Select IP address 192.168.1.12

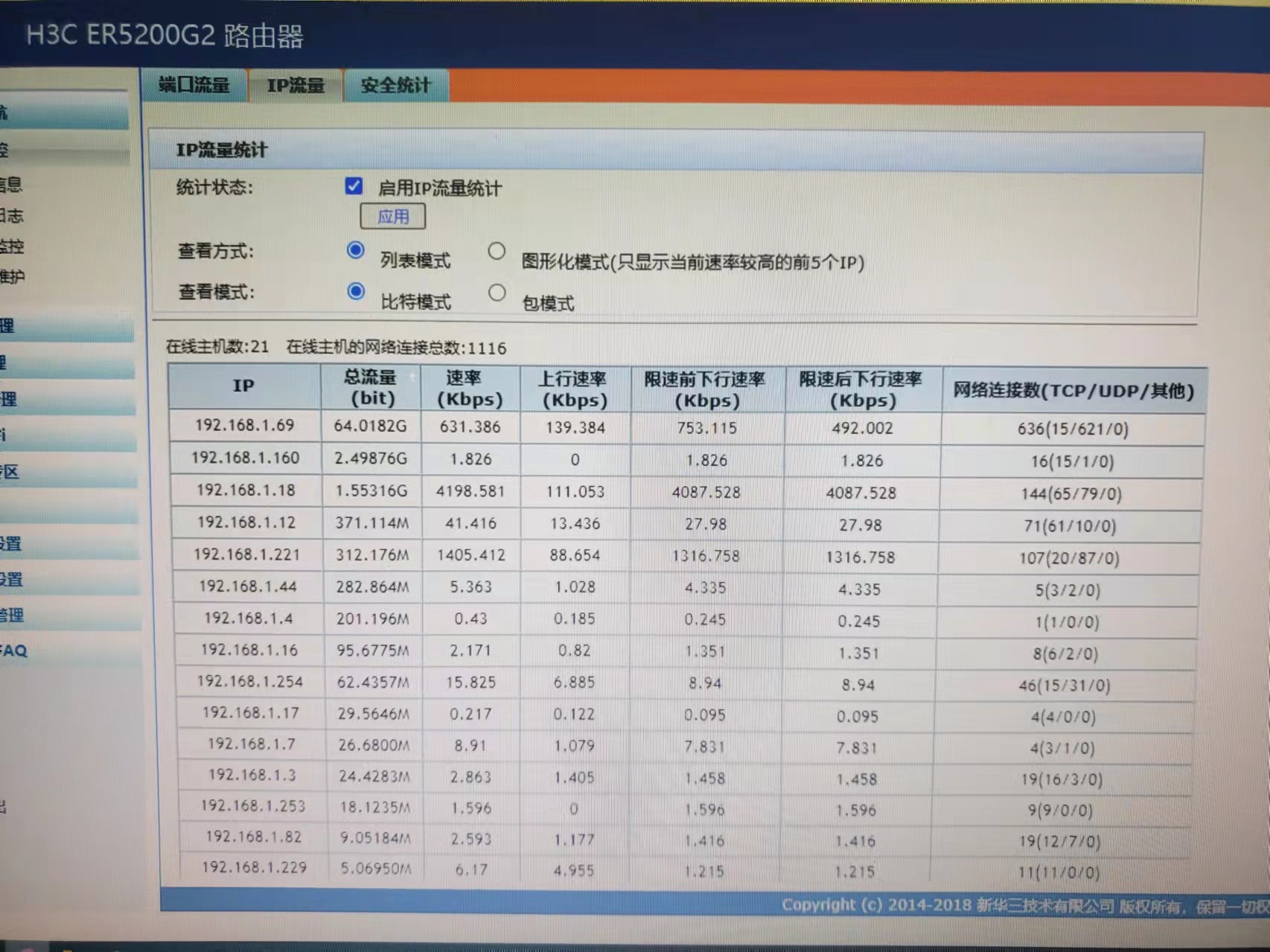tap(246, 523)
